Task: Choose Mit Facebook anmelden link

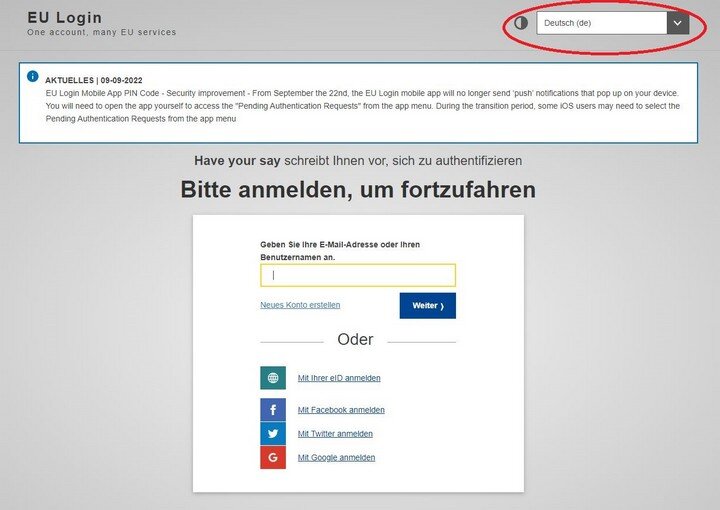Action: pos(341,410)
